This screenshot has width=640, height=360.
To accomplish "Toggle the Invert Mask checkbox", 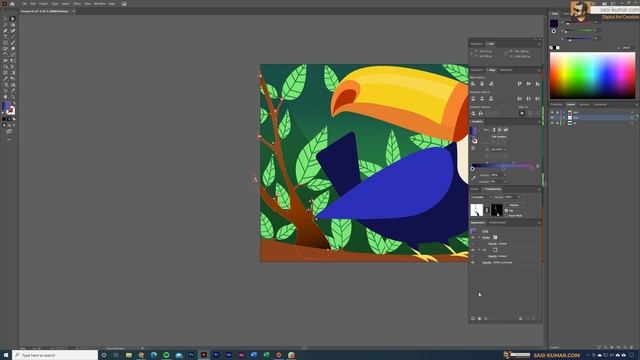I will (506, 215).
